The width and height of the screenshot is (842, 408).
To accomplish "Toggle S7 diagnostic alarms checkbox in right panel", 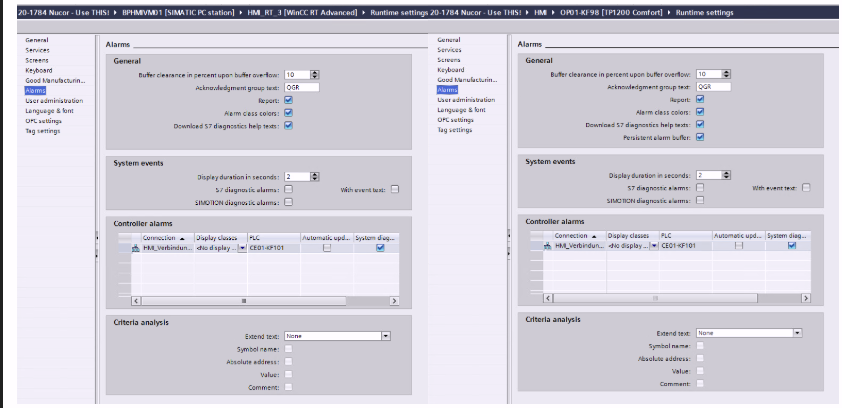I will pos(700,187).
